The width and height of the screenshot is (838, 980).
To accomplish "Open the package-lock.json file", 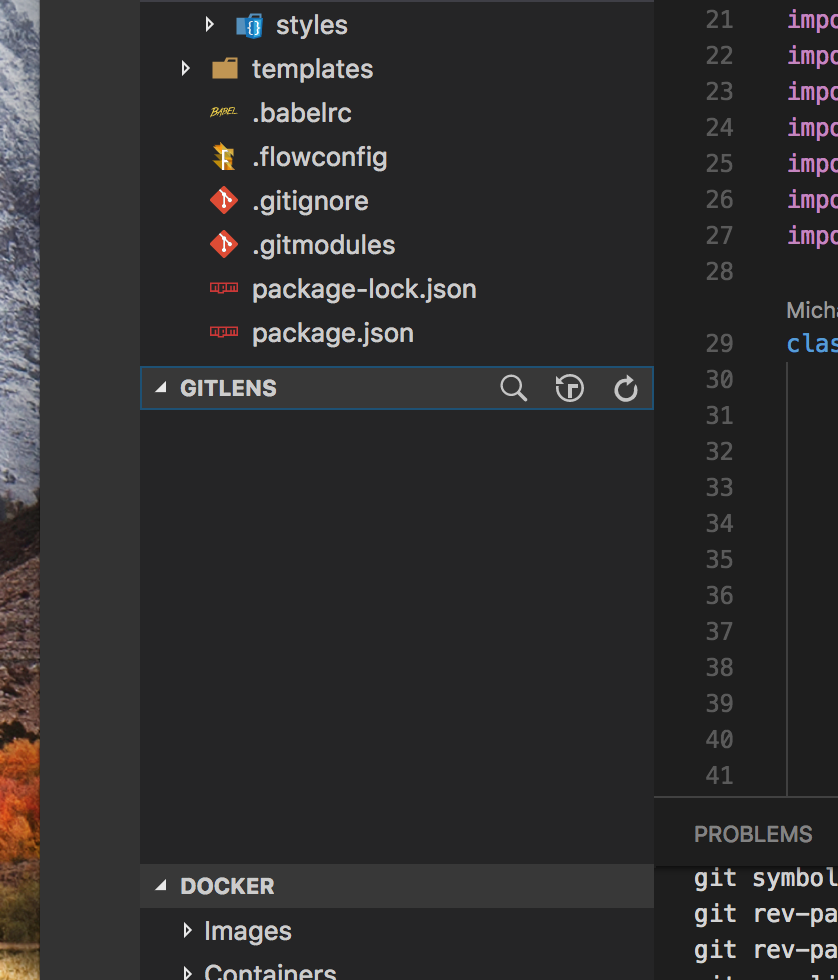I will point(365,288).
